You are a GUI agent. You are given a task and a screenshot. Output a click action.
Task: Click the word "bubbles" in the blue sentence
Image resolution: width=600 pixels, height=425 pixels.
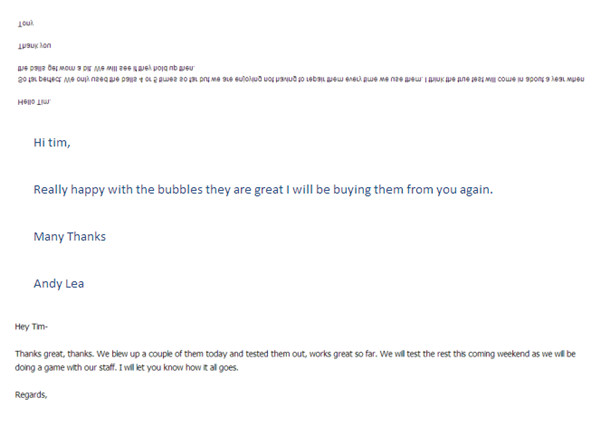pos(182,190)
